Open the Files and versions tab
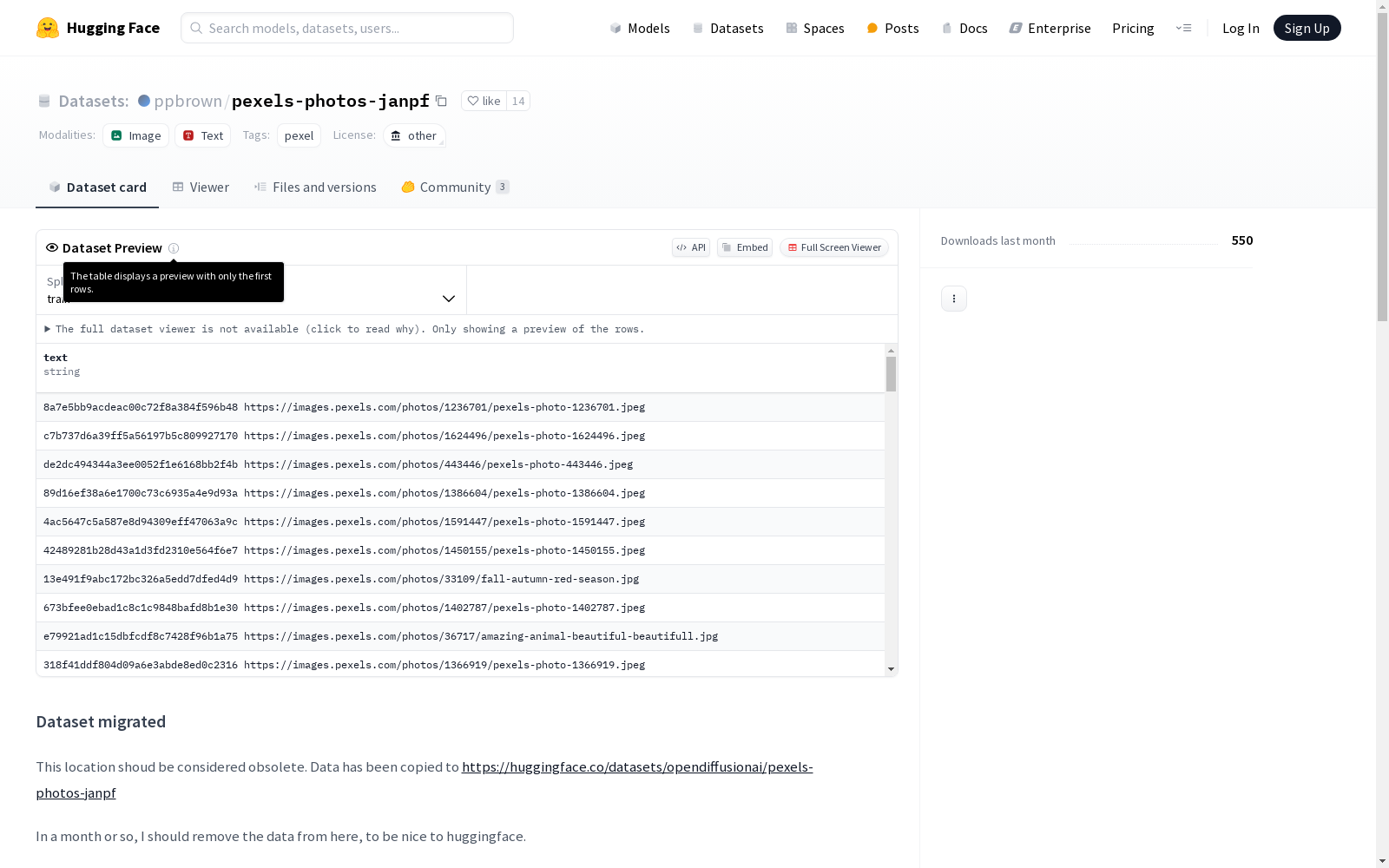Image resolution: width=1389 pixels, height=868 pixels. pos(315,187)
